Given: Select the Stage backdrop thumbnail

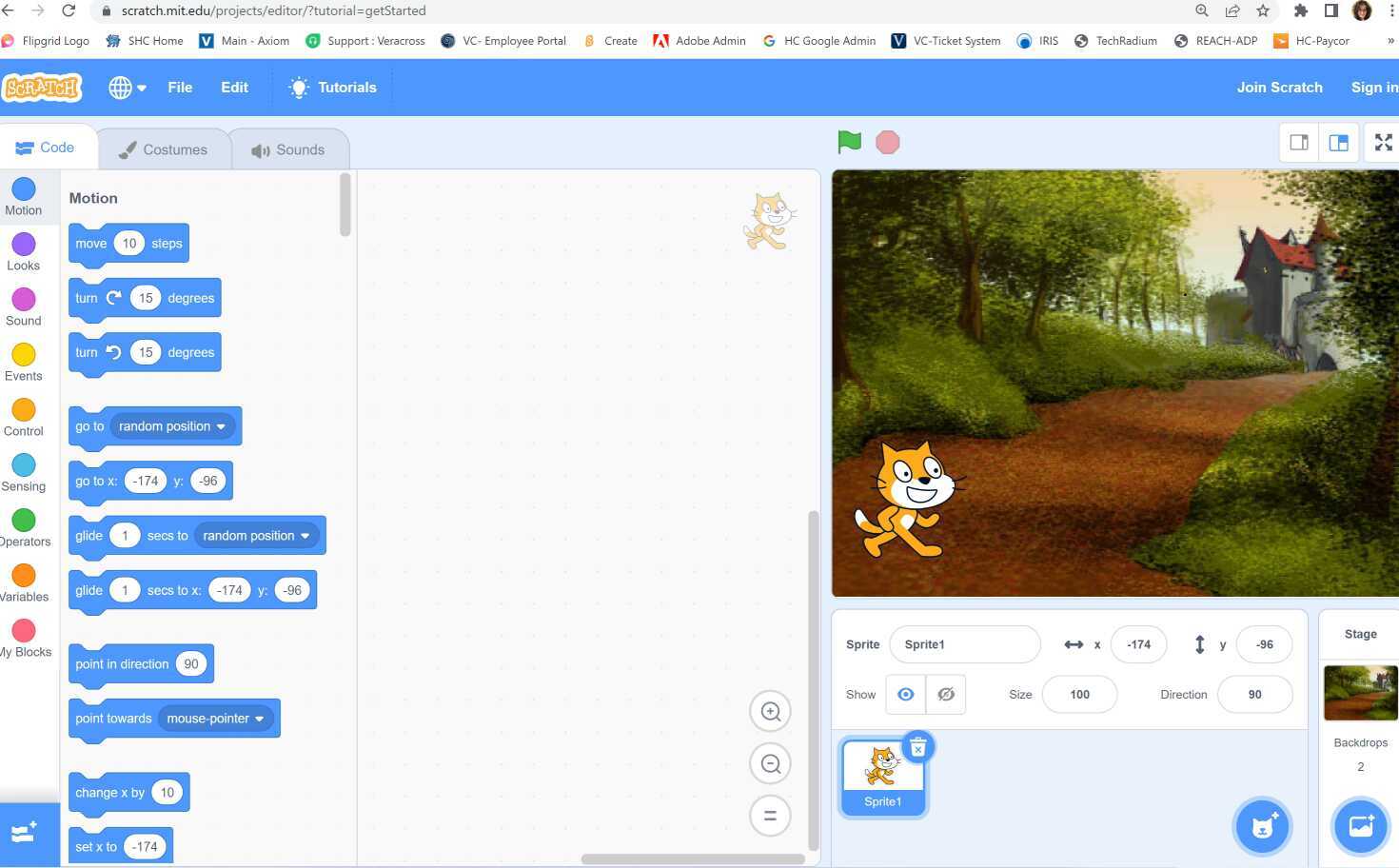Looking at the screenshot, I should click(x=1361, y=693).
